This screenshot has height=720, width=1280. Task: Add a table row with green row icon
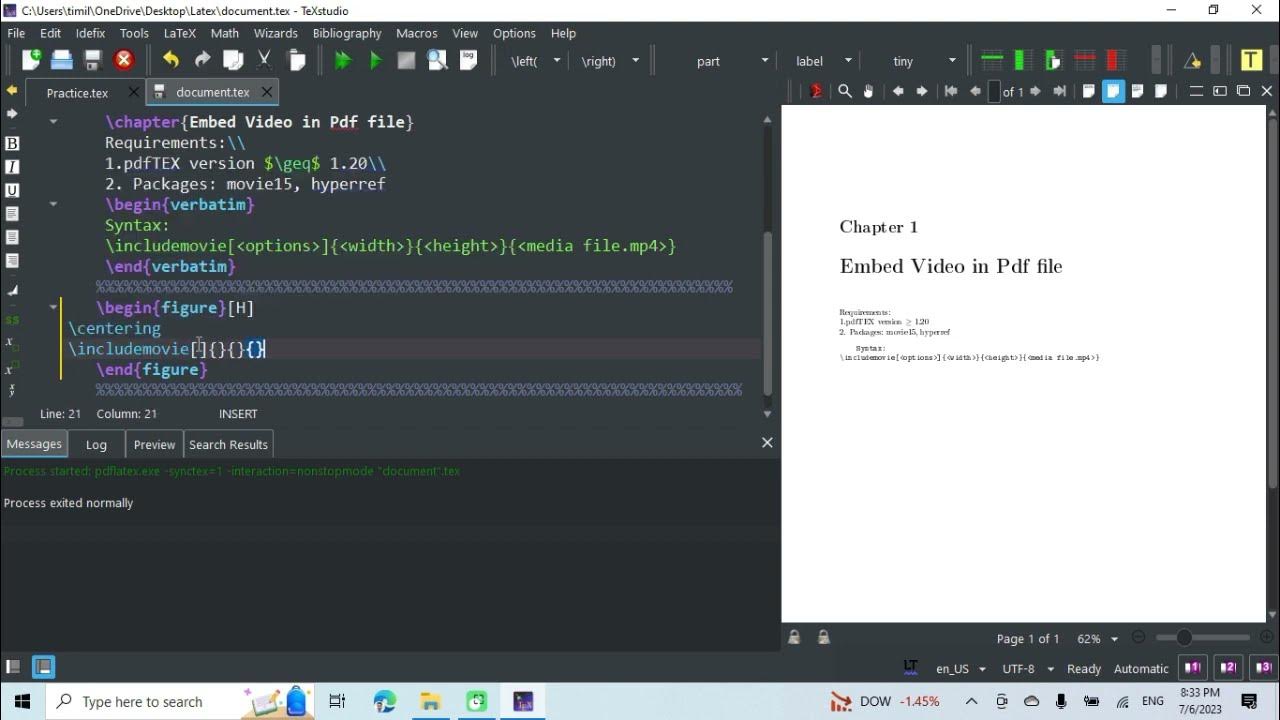click(992, 60)
